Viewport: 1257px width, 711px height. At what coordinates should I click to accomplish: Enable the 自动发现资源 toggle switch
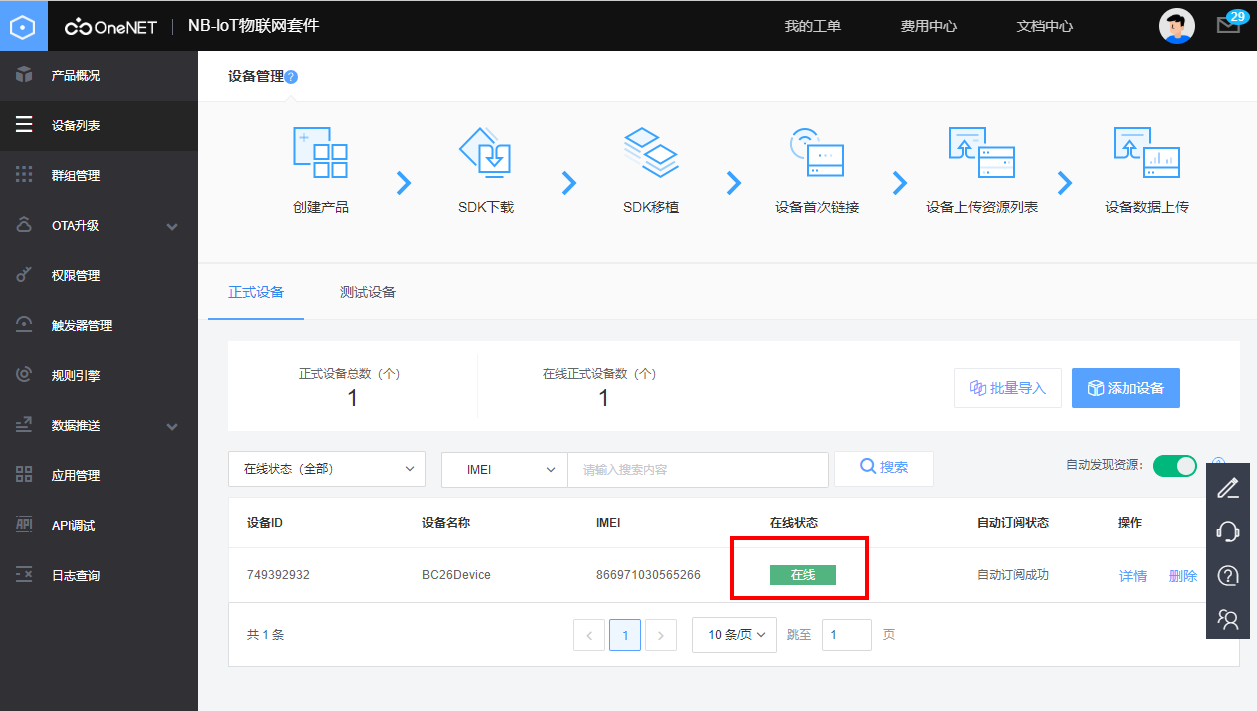tap(1175, 465)
